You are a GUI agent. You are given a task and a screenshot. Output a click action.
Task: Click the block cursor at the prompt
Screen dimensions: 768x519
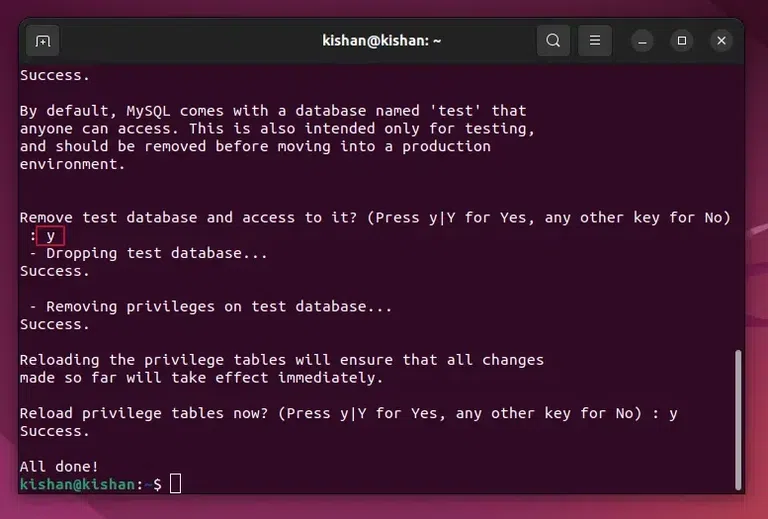point(175,485)
